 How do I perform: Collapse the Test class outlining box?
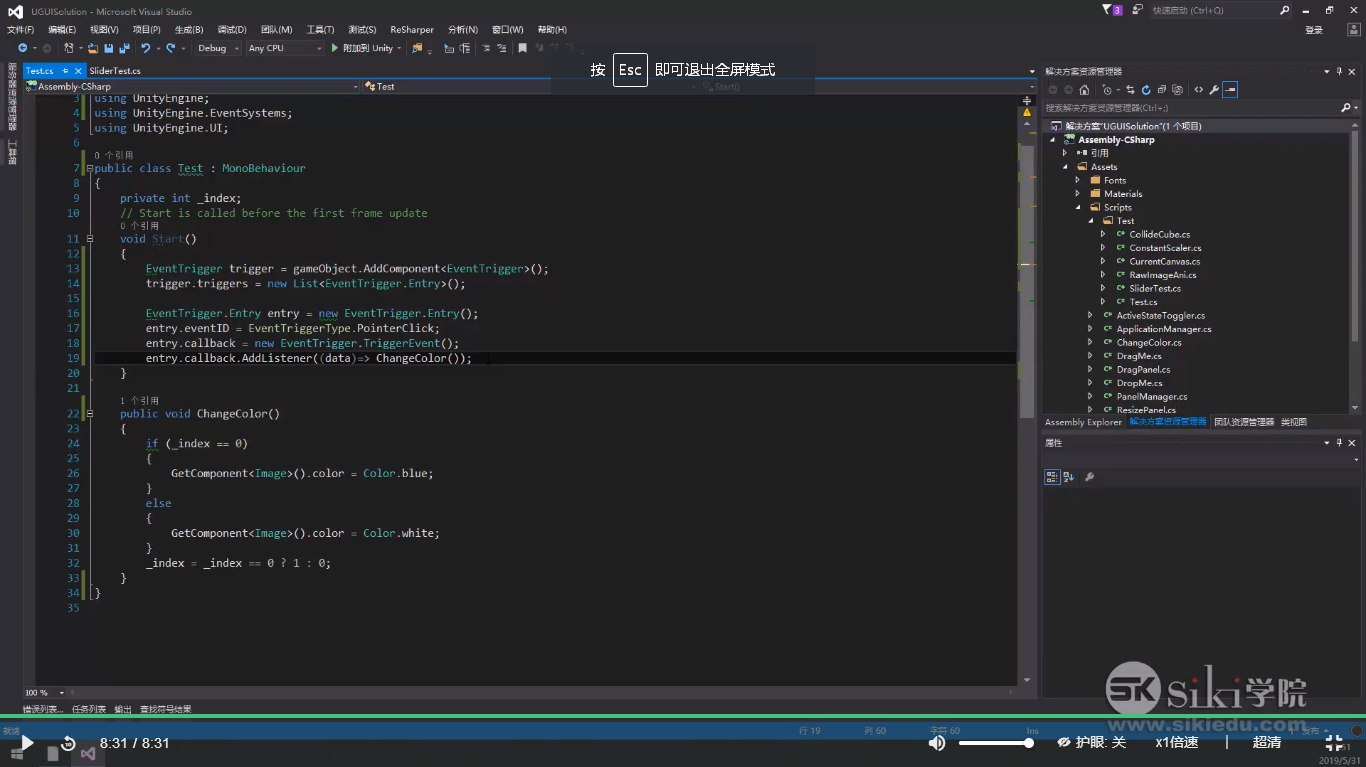pos(89,169)
